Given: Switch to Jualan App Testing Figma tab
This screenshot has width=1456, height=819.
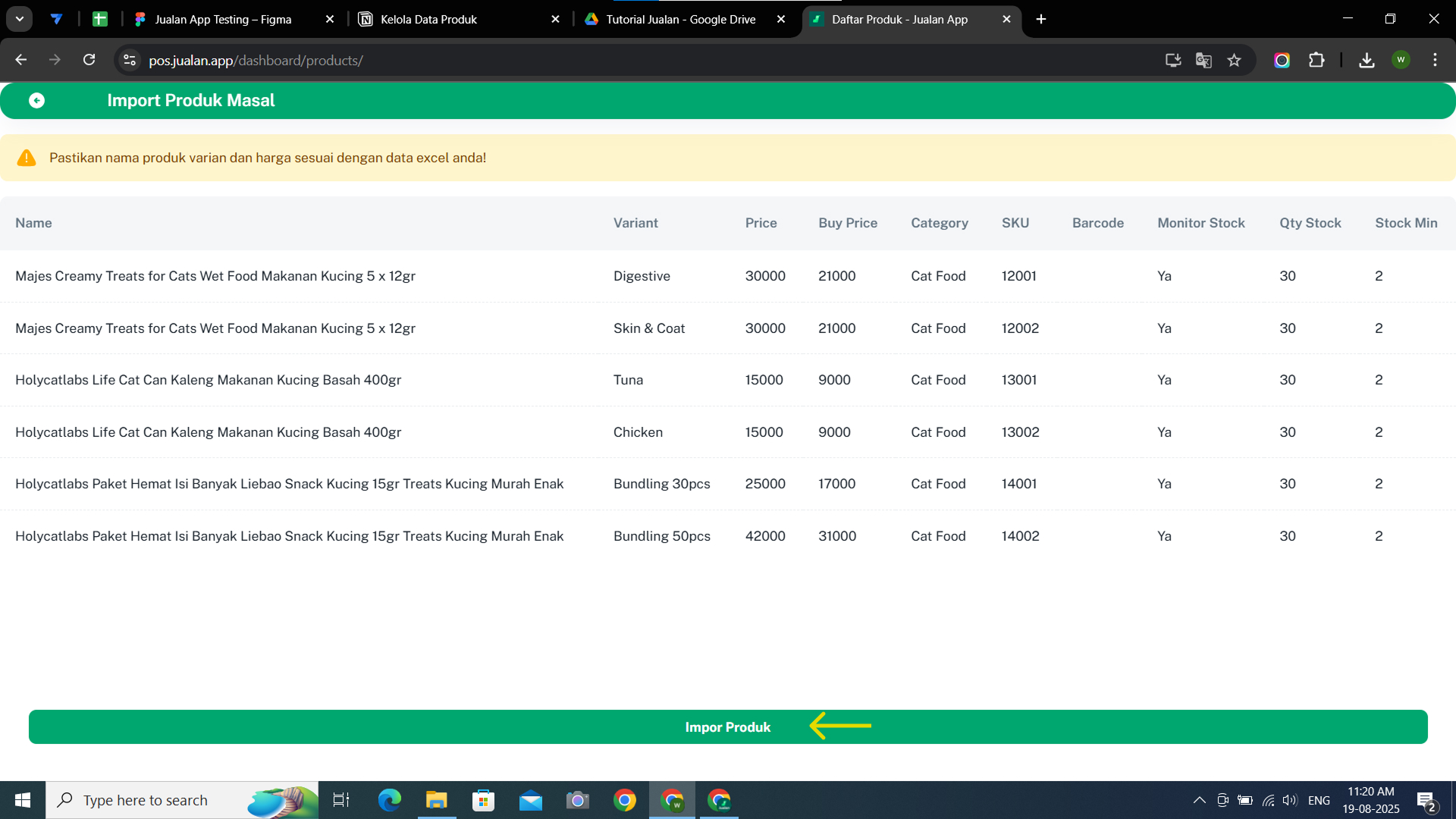Looking at the screenshot, I should [224, 19].
